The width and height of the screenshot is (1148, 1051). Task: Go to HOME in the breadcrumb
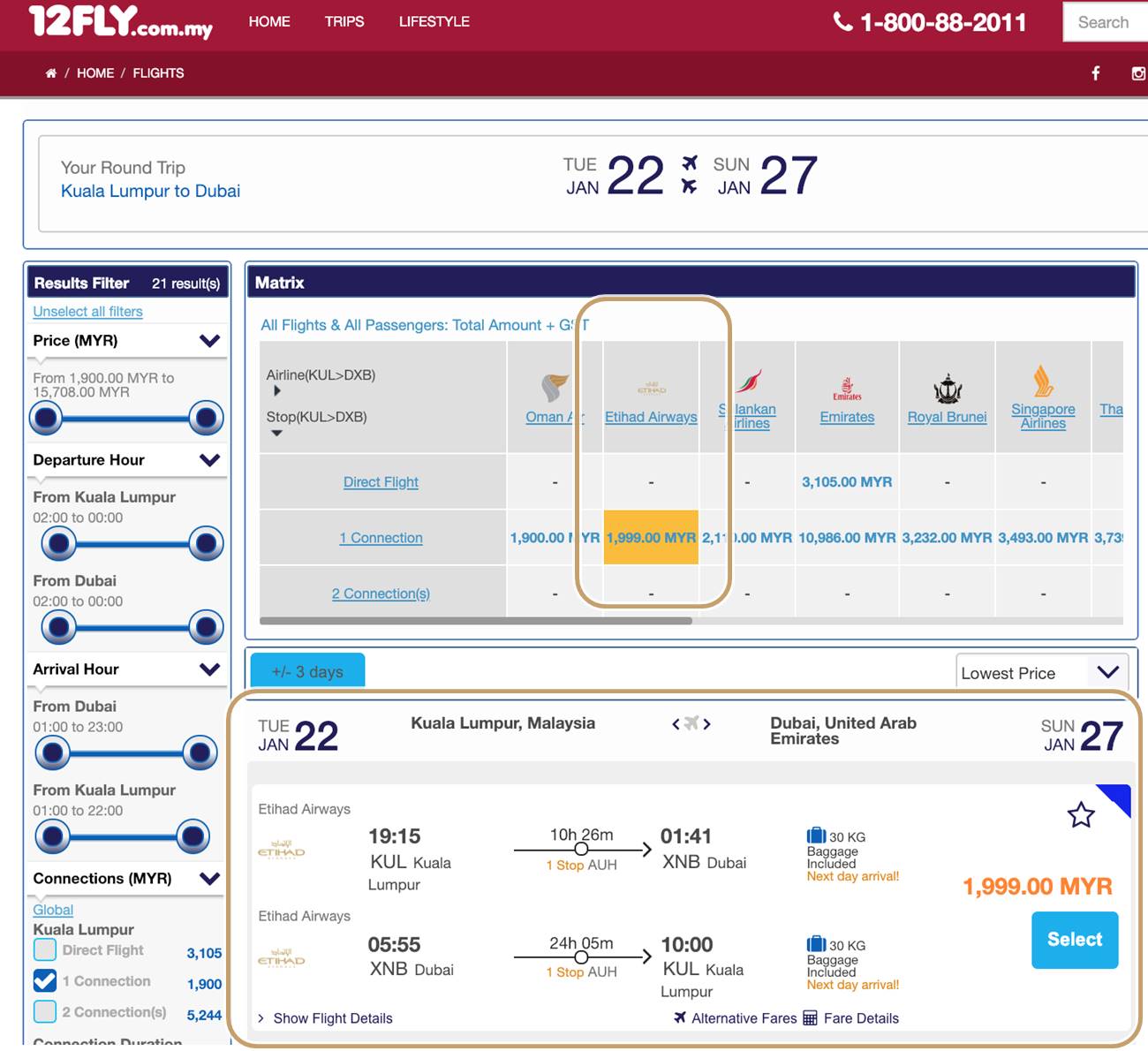click(x=95, y=73)
